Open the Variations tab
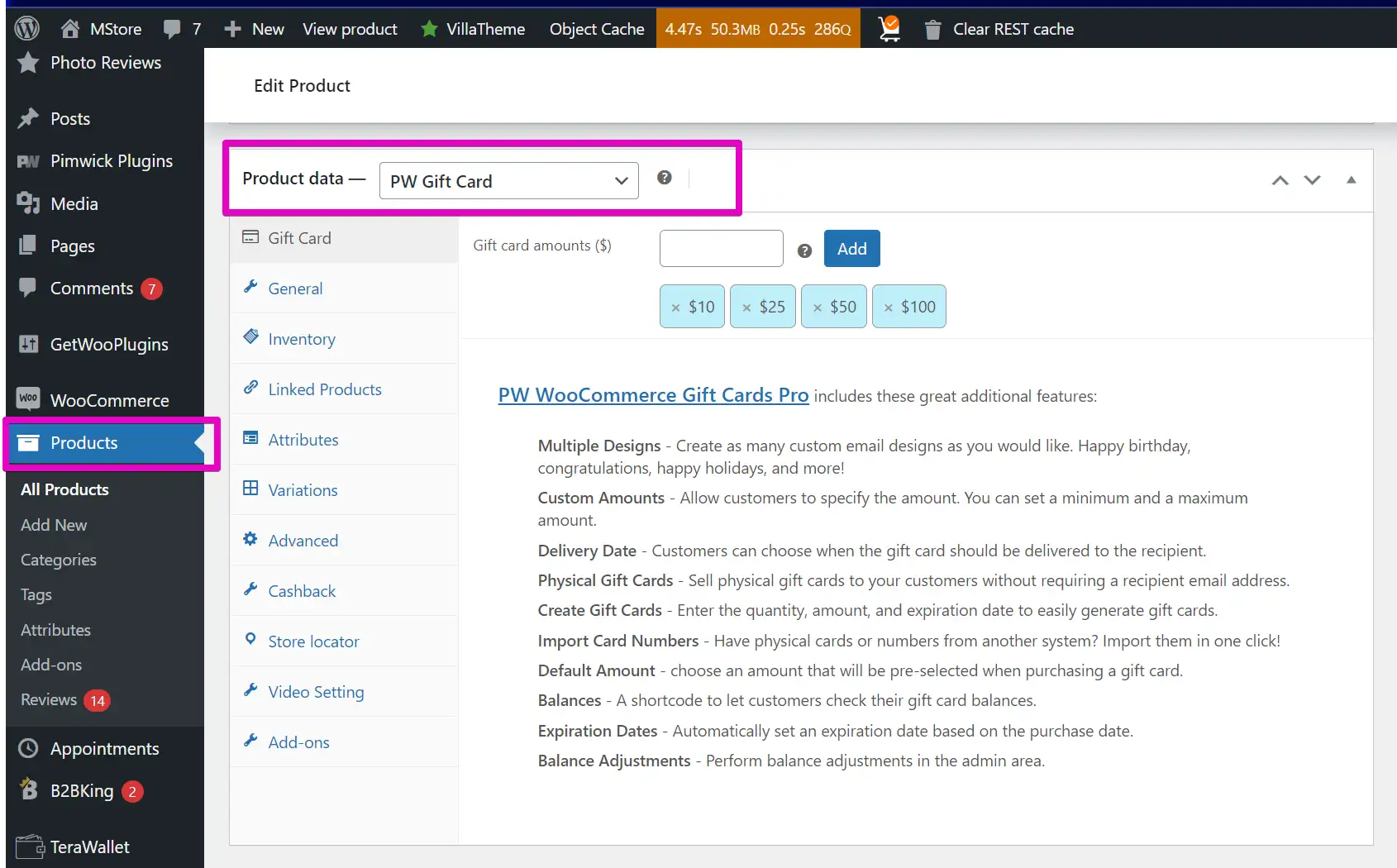 point(303,490)
